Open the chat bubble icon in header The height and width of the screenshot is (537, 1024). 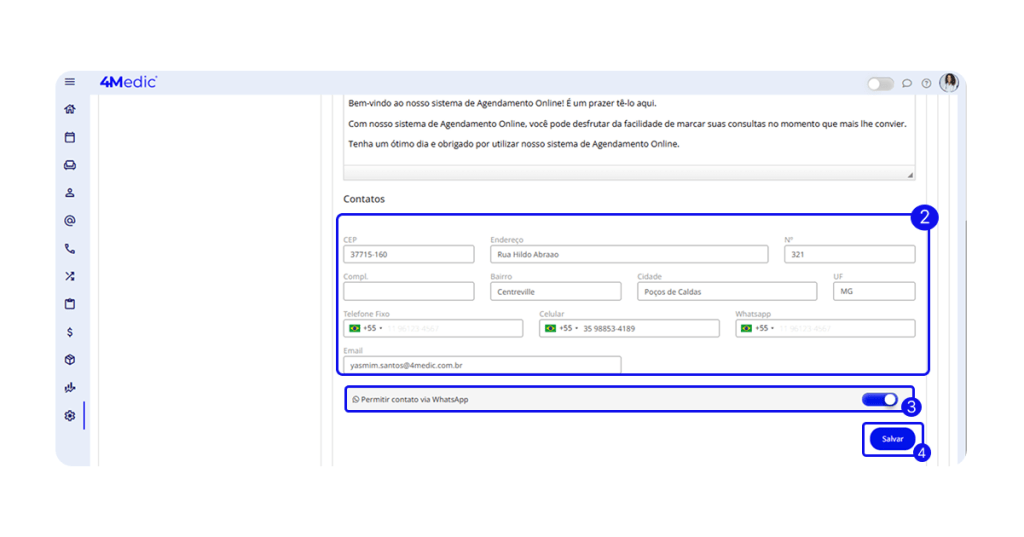coord(907,84)
